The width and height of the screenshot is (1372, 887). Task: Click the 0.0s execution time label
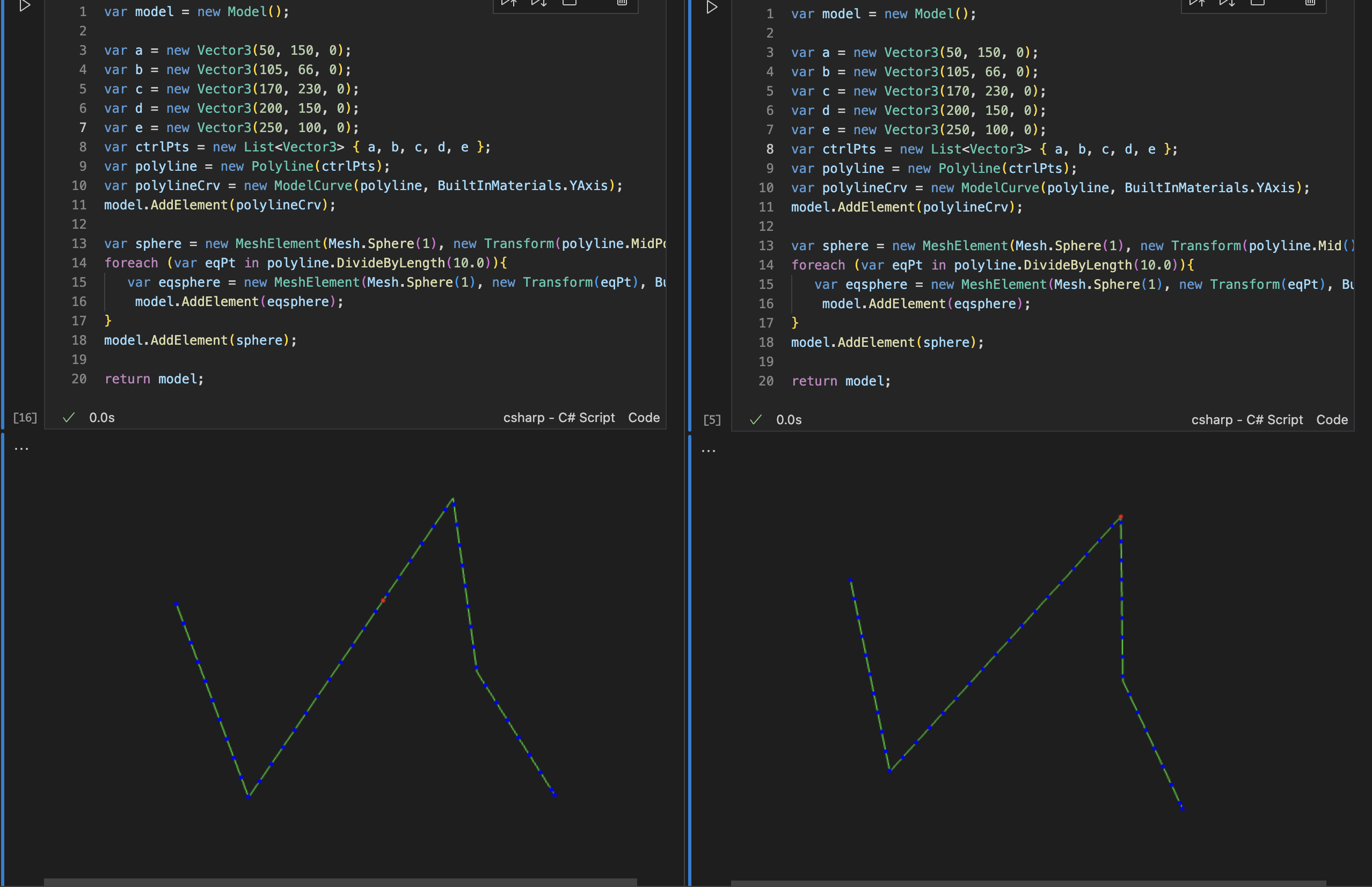101,418
